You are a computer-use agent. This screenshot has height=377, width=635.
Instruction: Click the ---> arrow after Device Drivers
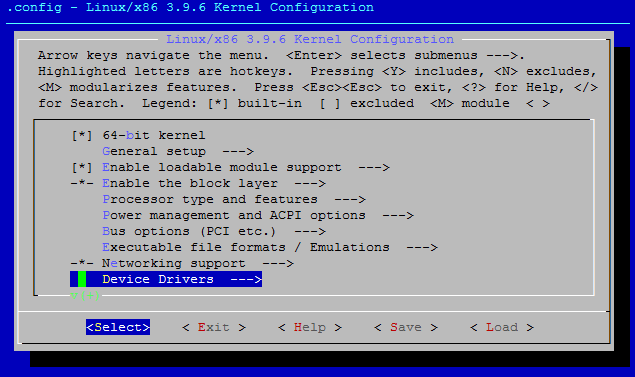[x=246, y=279]
